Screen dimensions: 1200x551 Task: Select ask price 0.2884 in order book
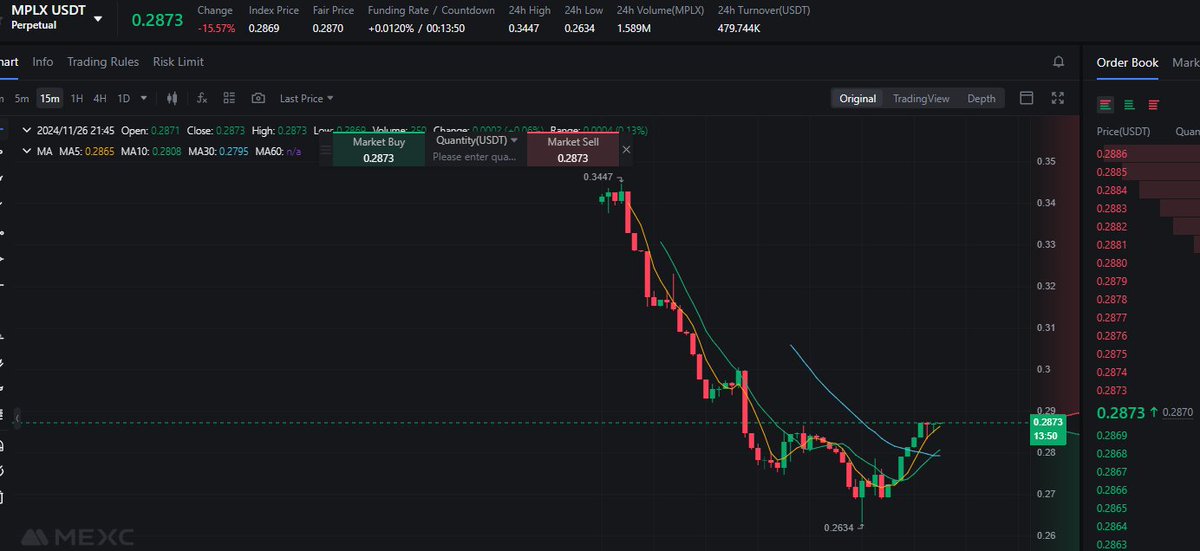(x=1112, y=190)
